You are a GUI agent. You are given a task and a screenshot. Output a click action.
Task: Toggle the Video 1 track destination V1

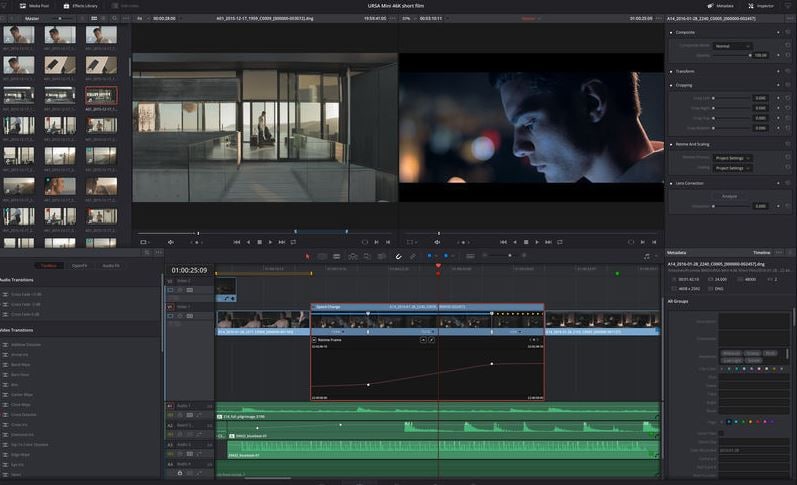coord(170,307)
